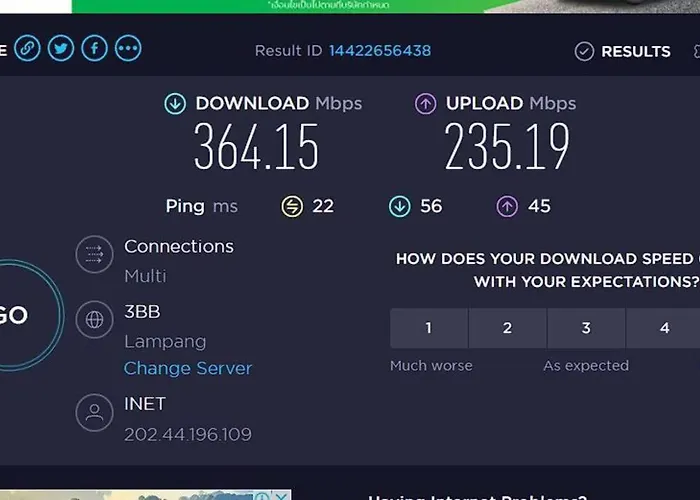Open the Result ID 14422656438 link
Screen dimensions: 700x500
380,50
